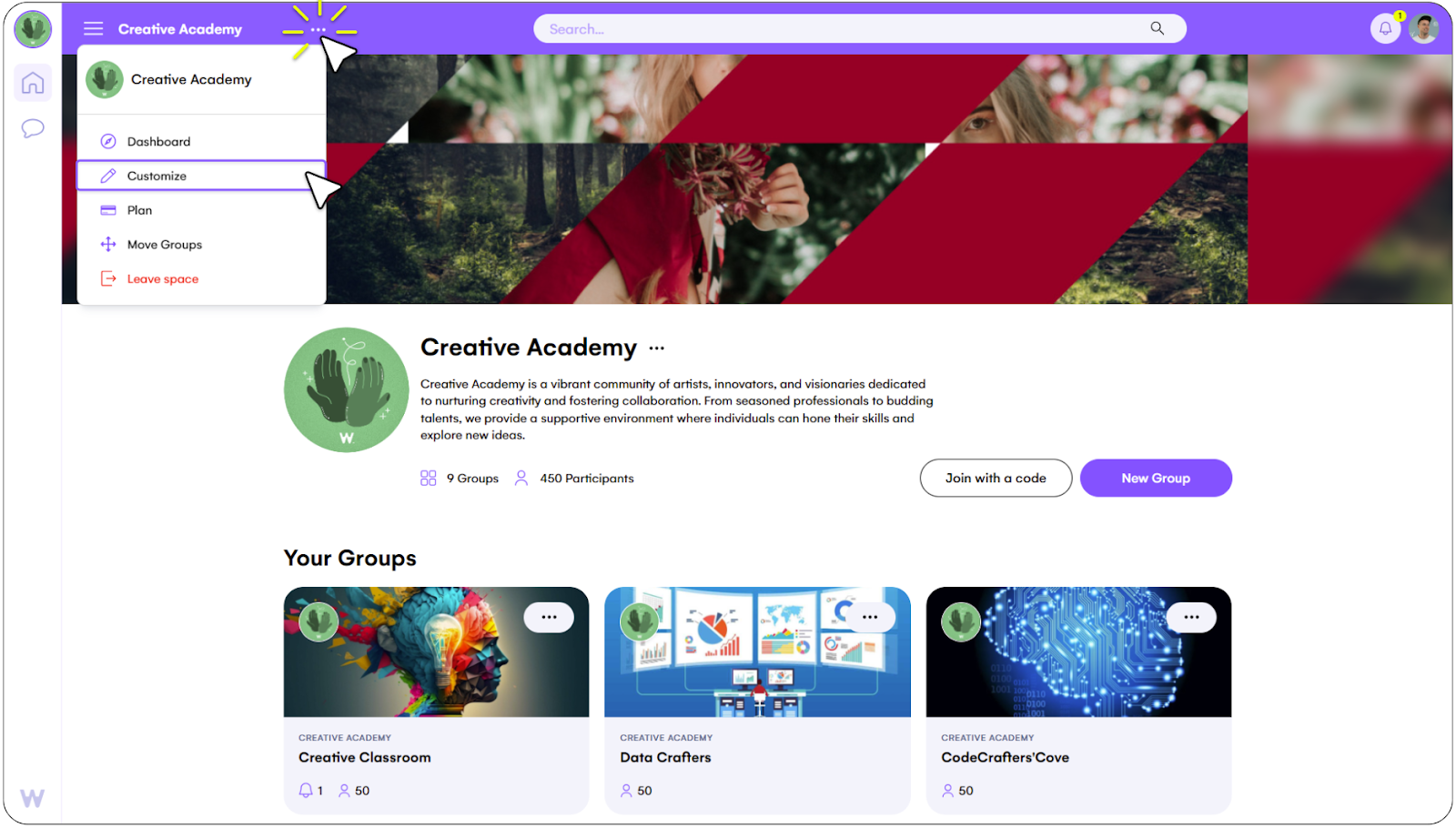The width and height of the screenshot is (1456, 828).
Task: Click the search magnifier icon
Action: point(1157,29)
